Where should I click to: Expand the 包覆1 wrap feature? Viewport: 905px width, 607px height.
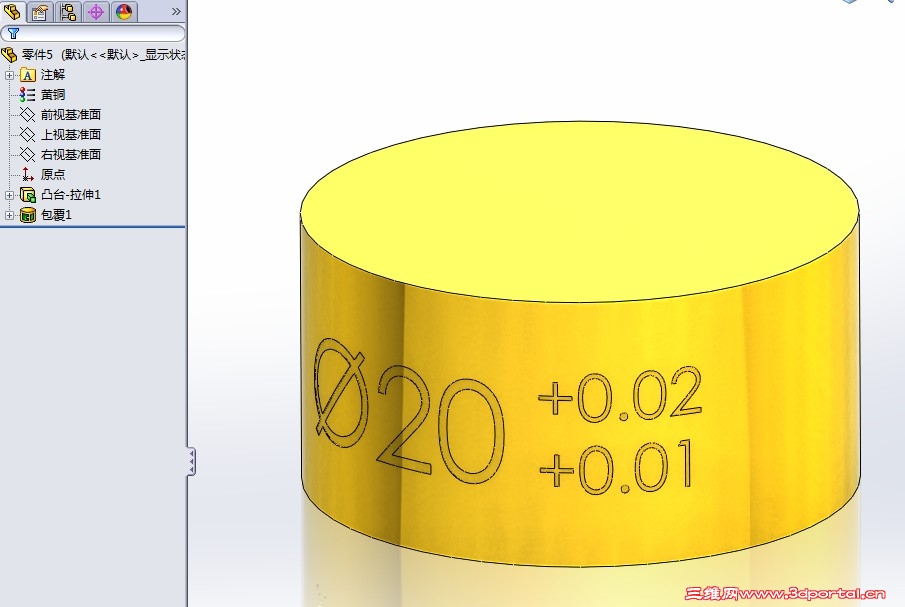tap(9, 215)
